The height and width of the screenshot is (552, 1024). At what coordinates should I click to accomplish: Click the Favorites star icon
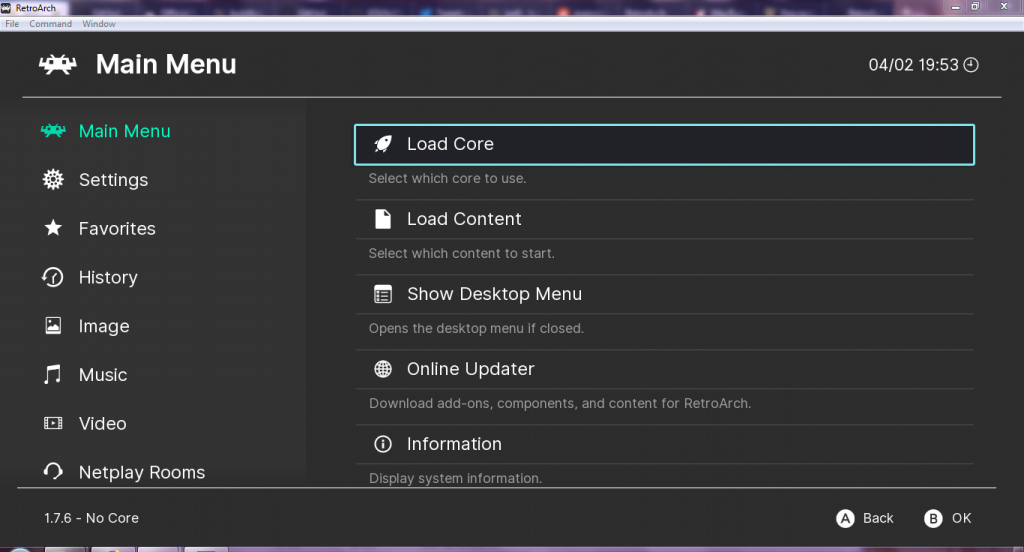coord(53,228)
